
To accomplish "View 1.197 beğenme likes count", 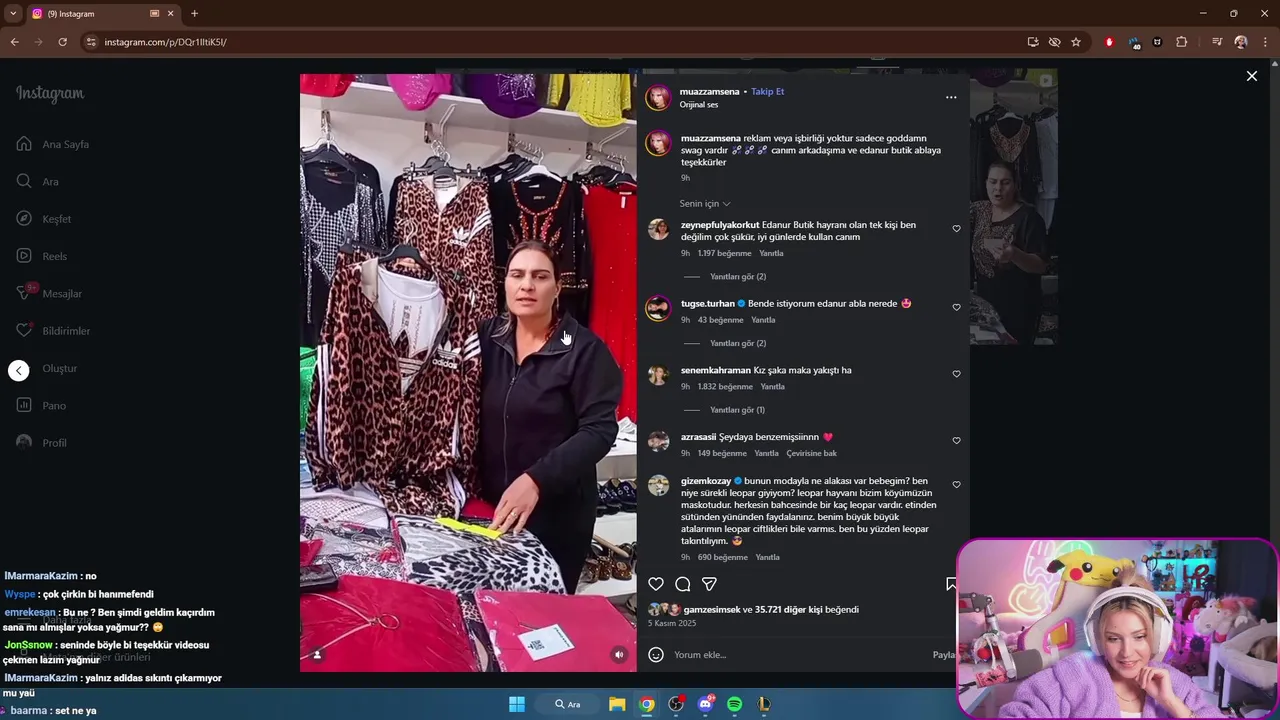I will 724,253.
